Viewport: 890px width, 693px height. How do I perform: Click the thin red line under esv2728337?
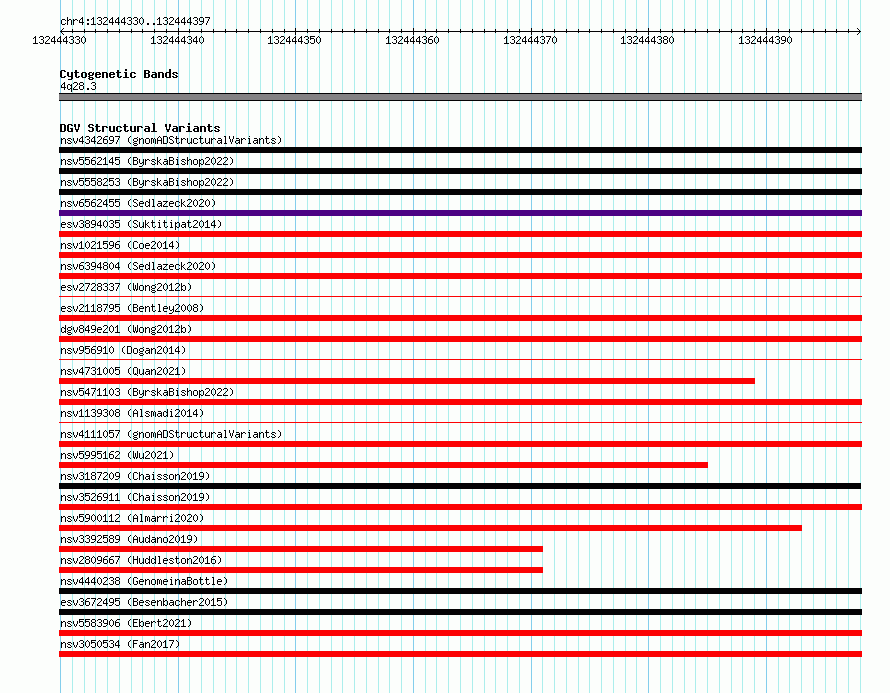point(460,296)
